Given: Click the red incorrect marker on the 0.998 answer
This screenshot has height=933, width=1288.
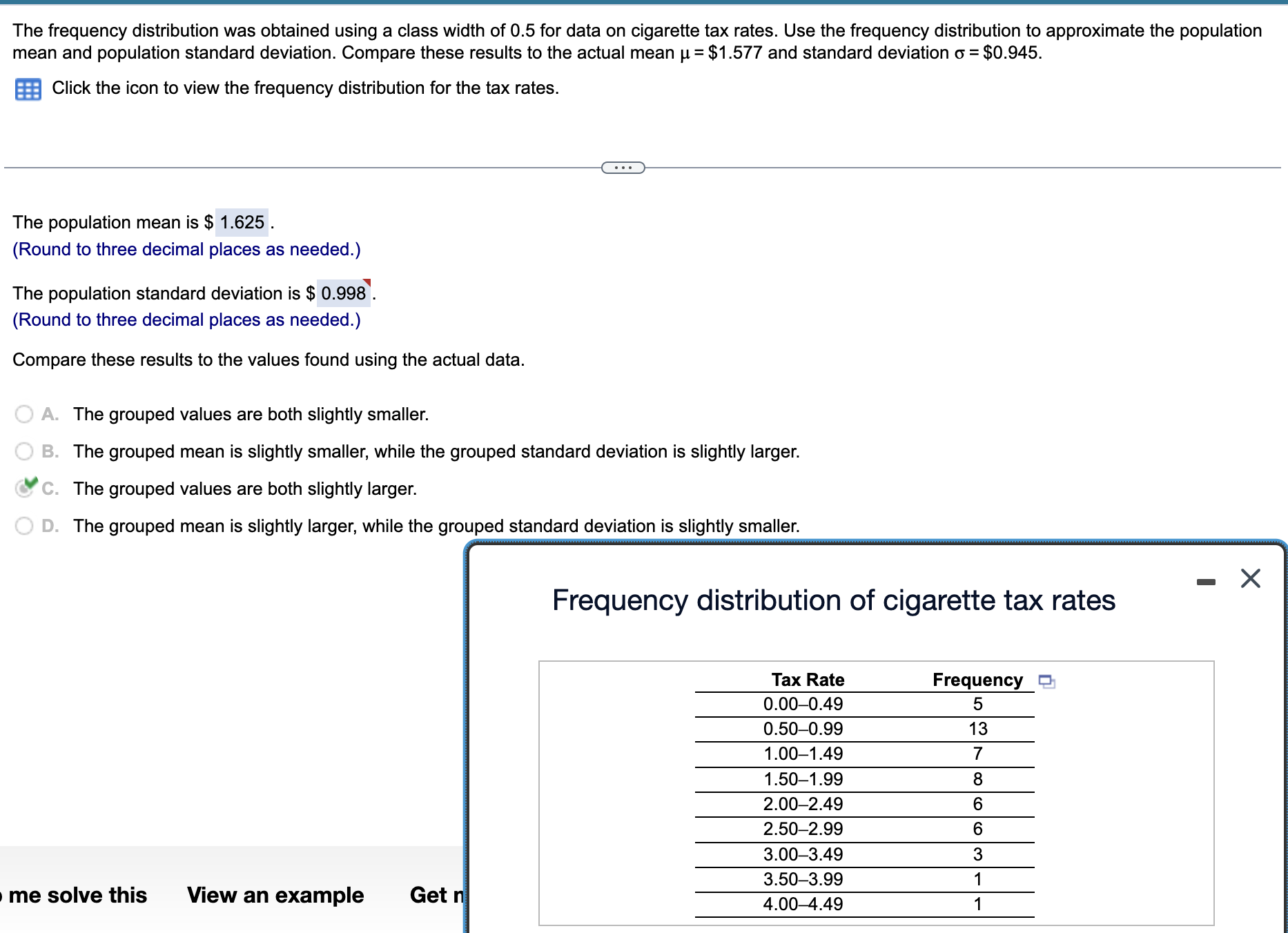Looking at the screenshot, I should (x=368, y=283).
